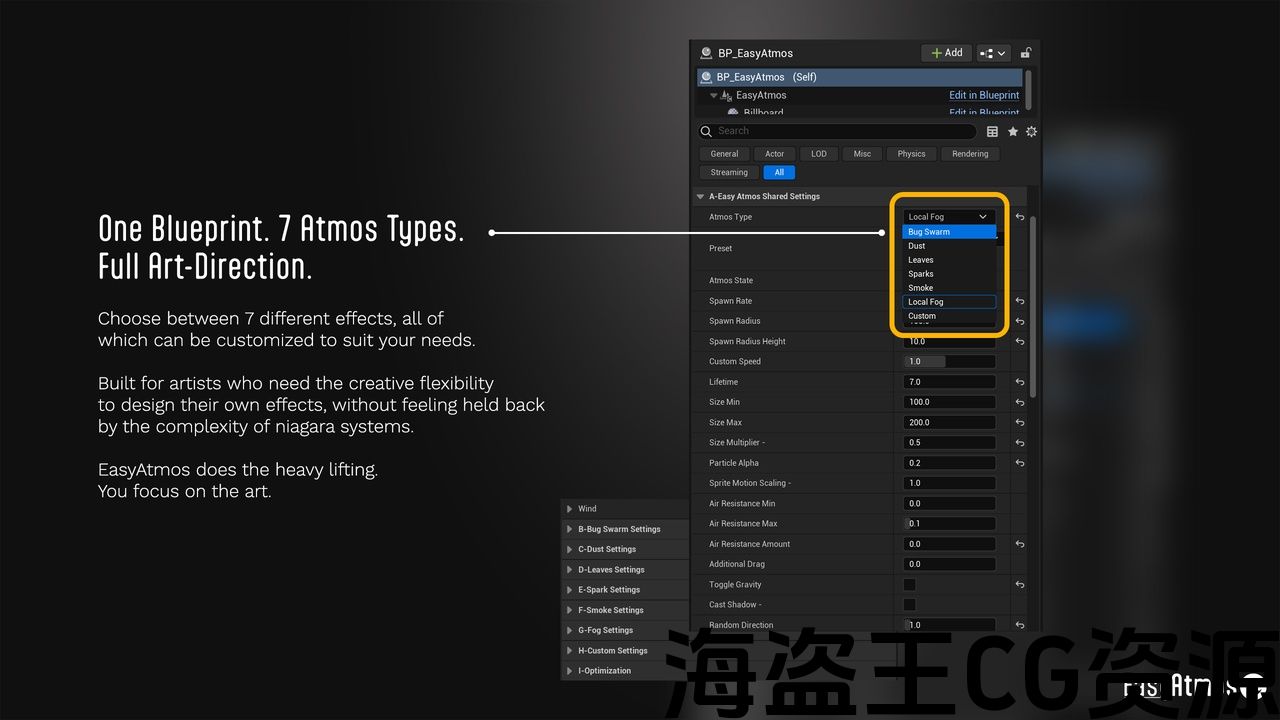Click Edit in Blueprint for EasyAtmos
This screenshot has height=720, width=1280.
[983, 95]
